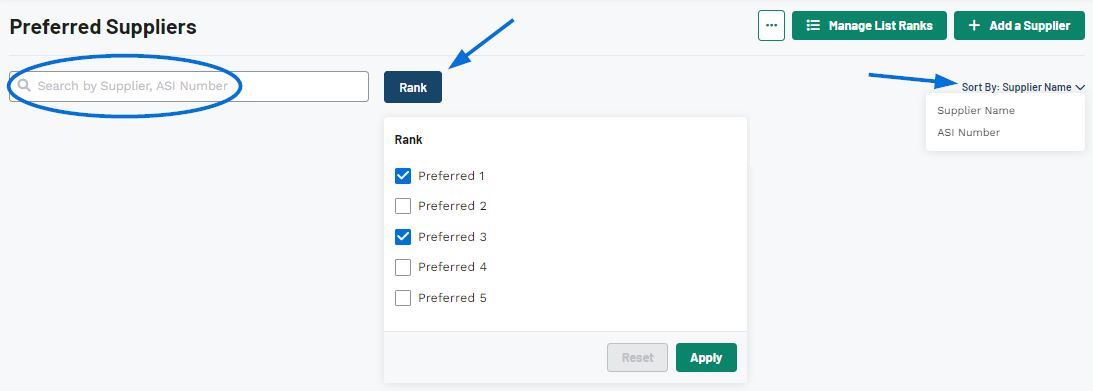The height and width of the screenshot is (391, 1093).
Task: Open Manage List Ranks
Action: pyautogui.click(x=869, y=25)
